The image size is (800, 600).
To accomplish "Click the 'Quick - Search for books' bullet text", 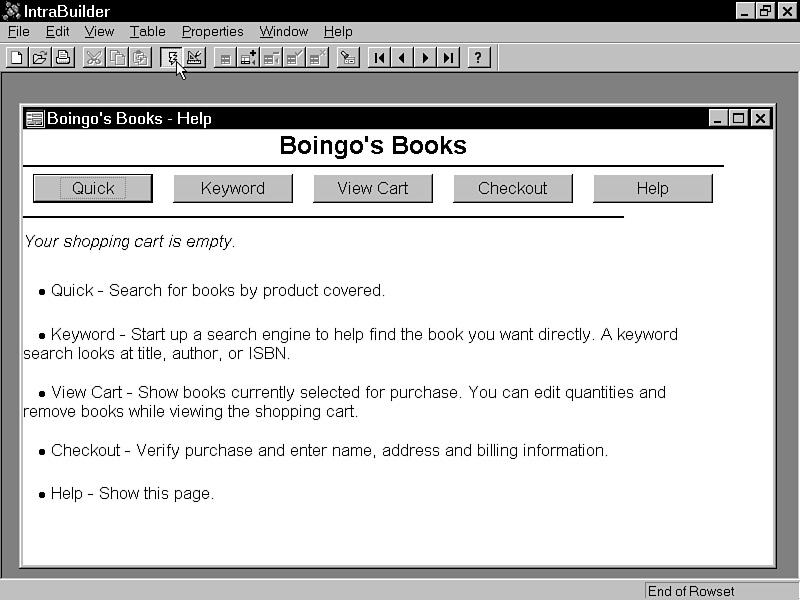I will [x=218, y=290].
